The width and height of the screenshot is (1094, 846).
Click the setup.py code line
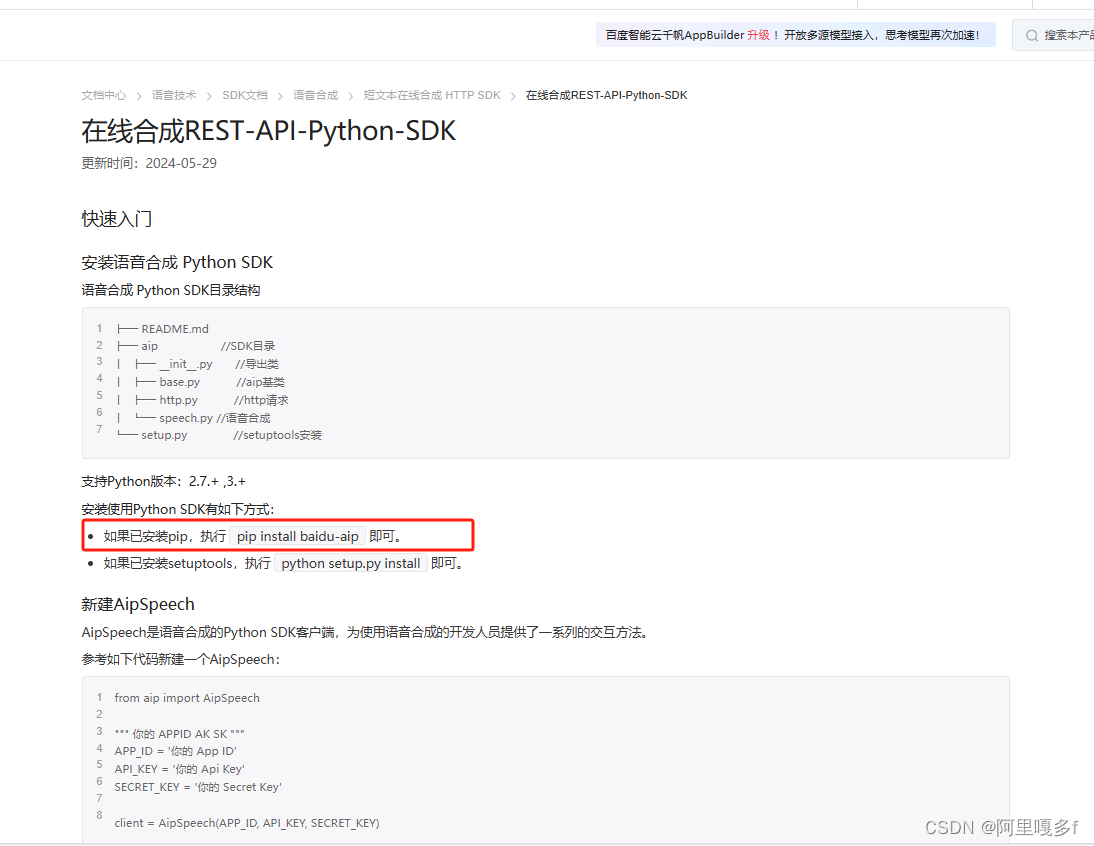pos(219,435)
